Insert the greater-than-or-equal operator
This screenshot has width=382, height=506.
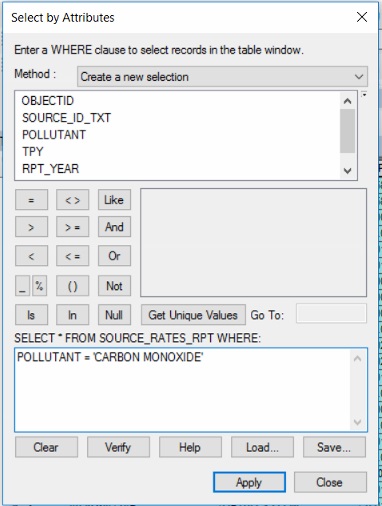pos(72,227)
